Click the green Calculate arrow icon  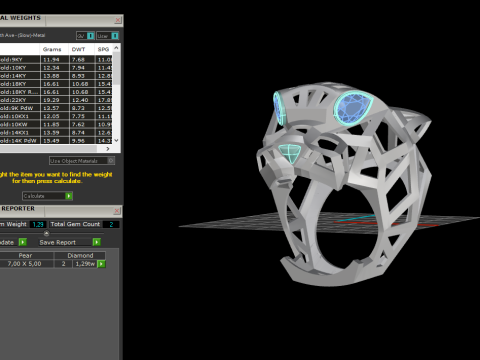point(69,196)
